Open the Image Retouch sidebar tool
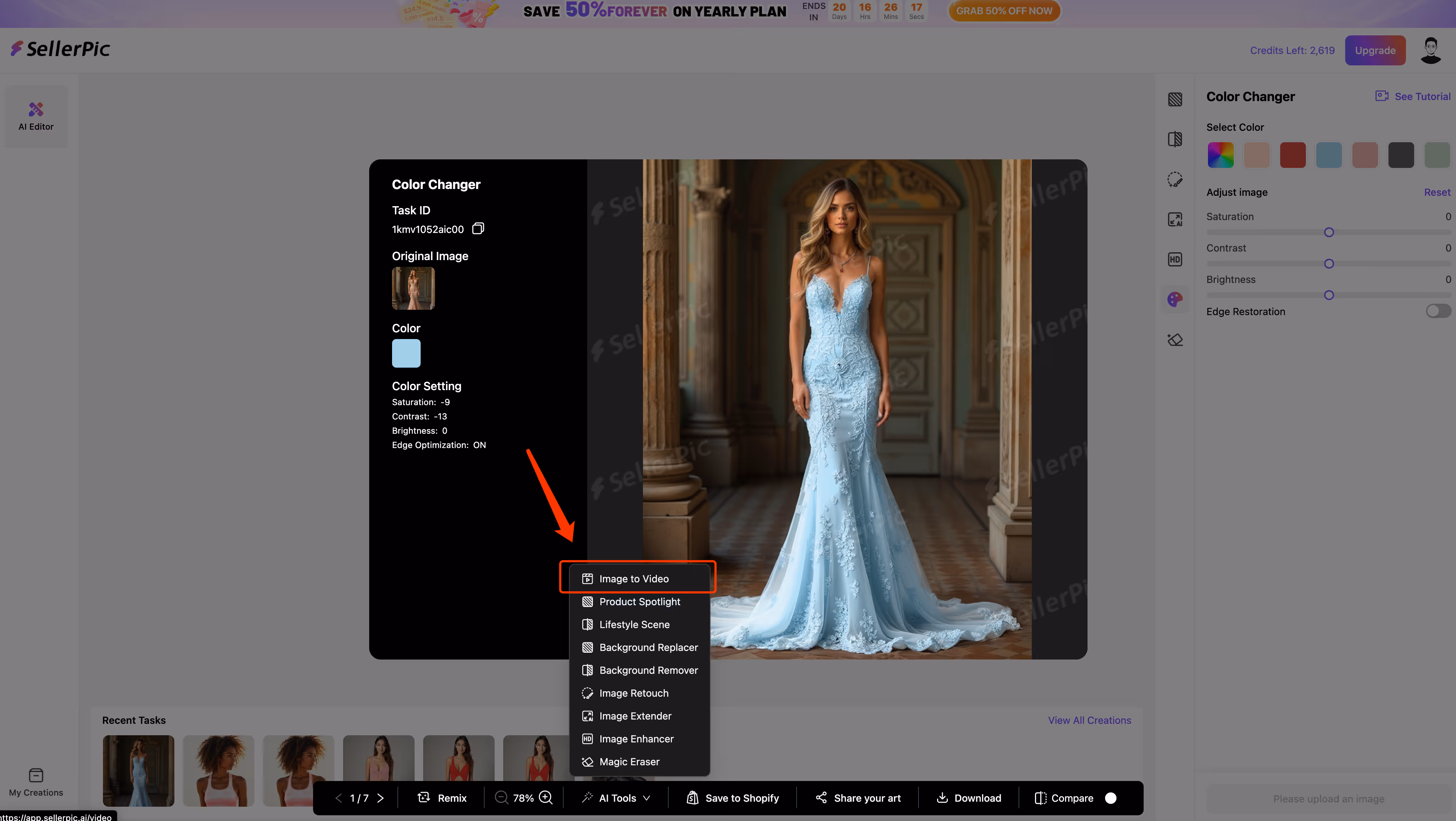The height and width of the screenshot is (821, 1456). 1174,180
